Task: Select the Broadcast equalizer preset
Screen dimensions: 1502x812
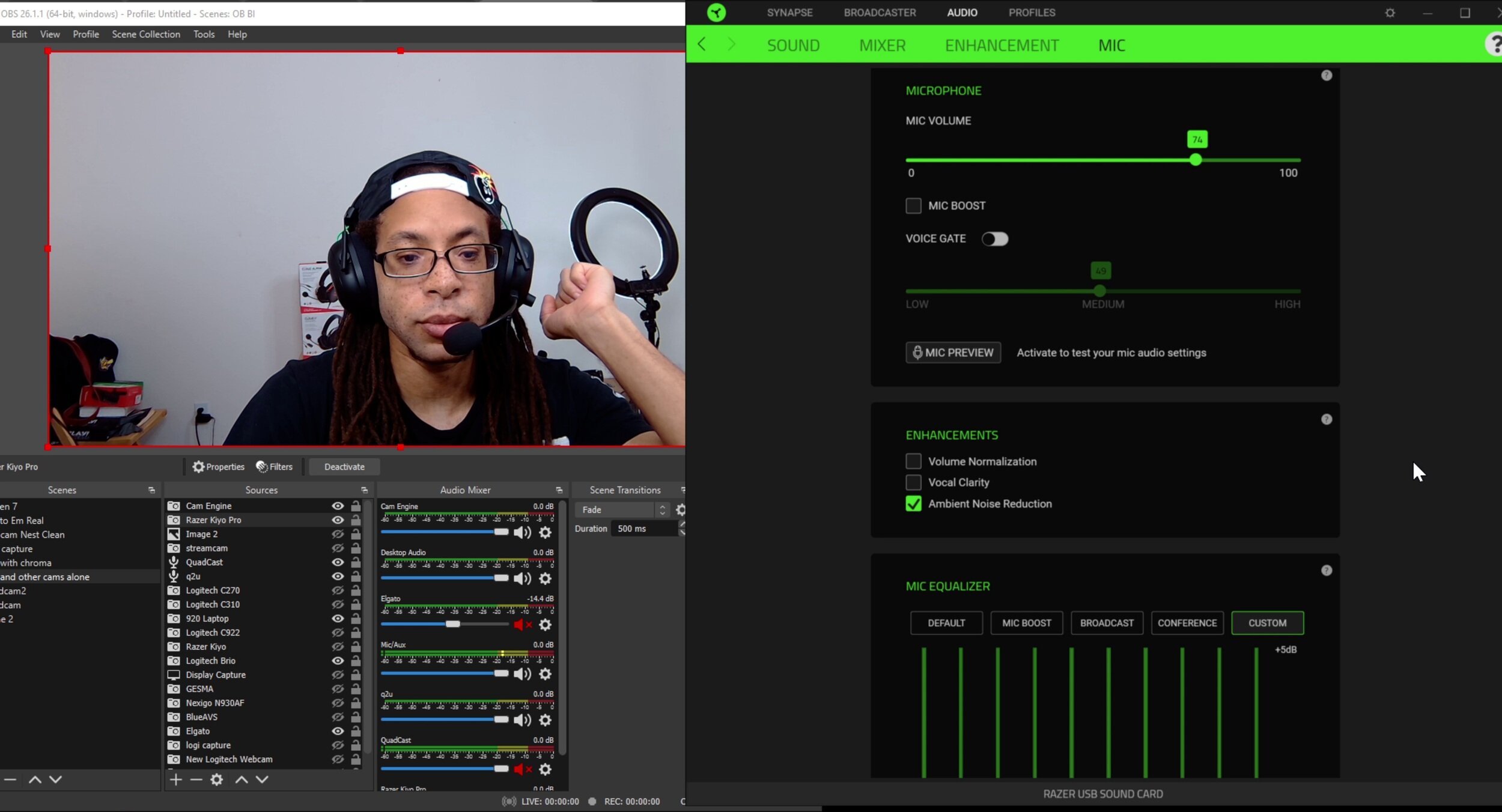Action: point(1107,623)
